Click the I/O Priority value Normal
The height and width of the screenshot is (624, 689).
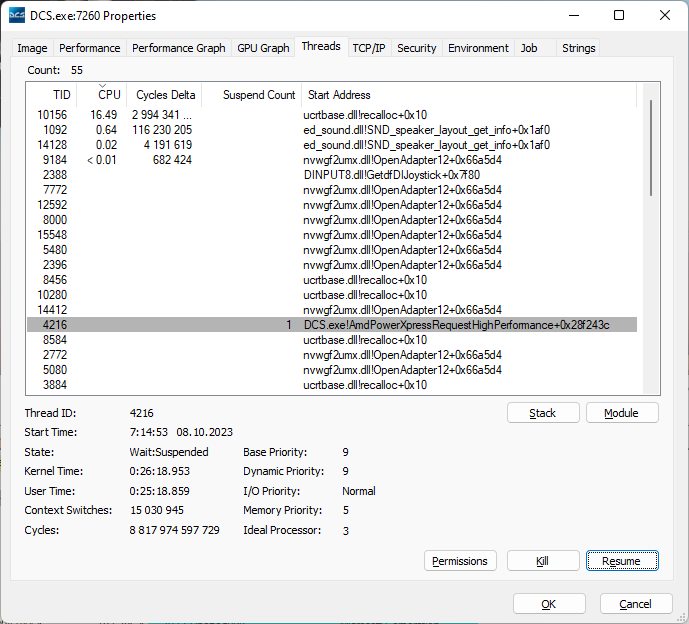359,491
